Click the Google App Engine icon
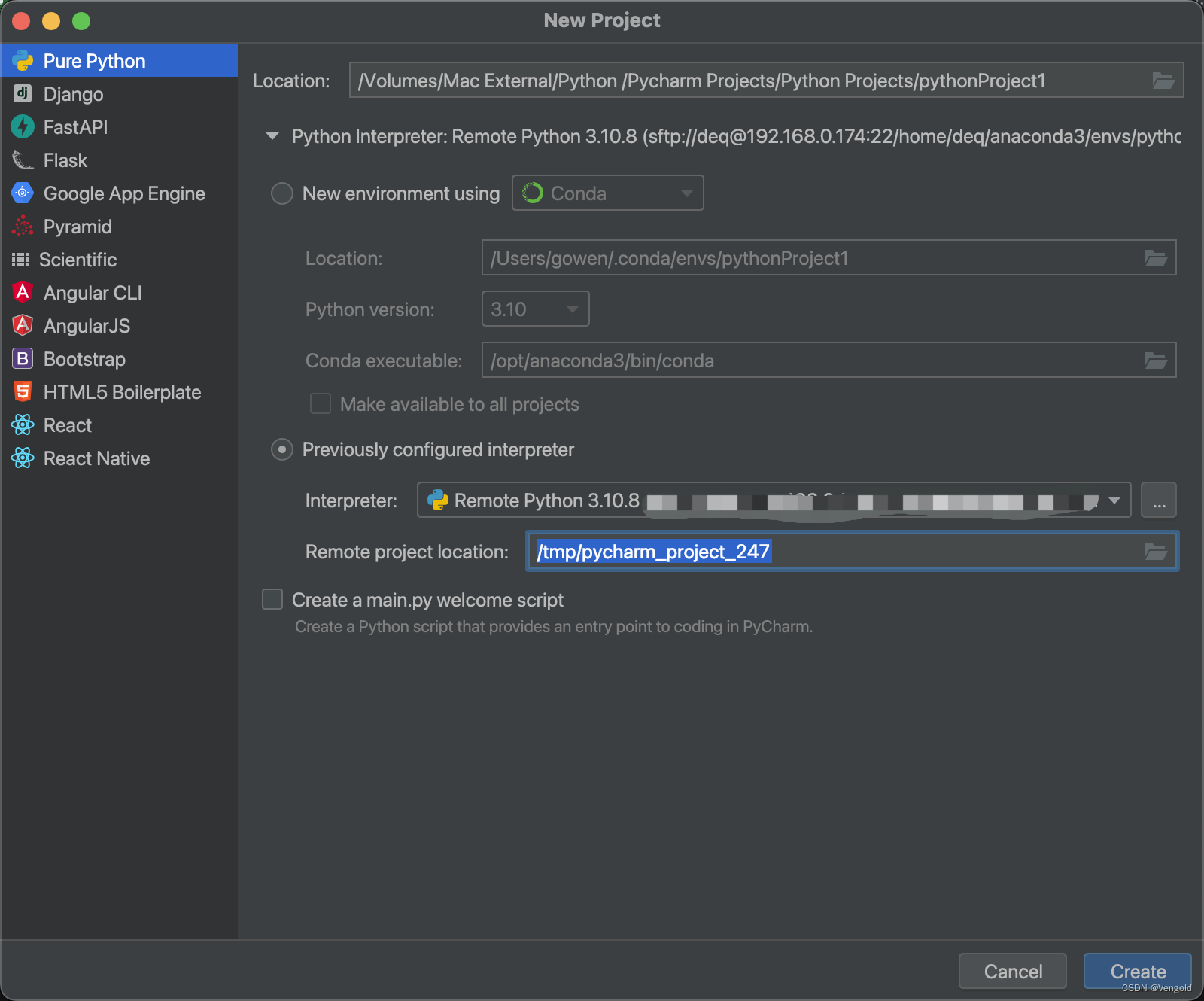Screen dimensions: 1204x1001 pos(23,193)
